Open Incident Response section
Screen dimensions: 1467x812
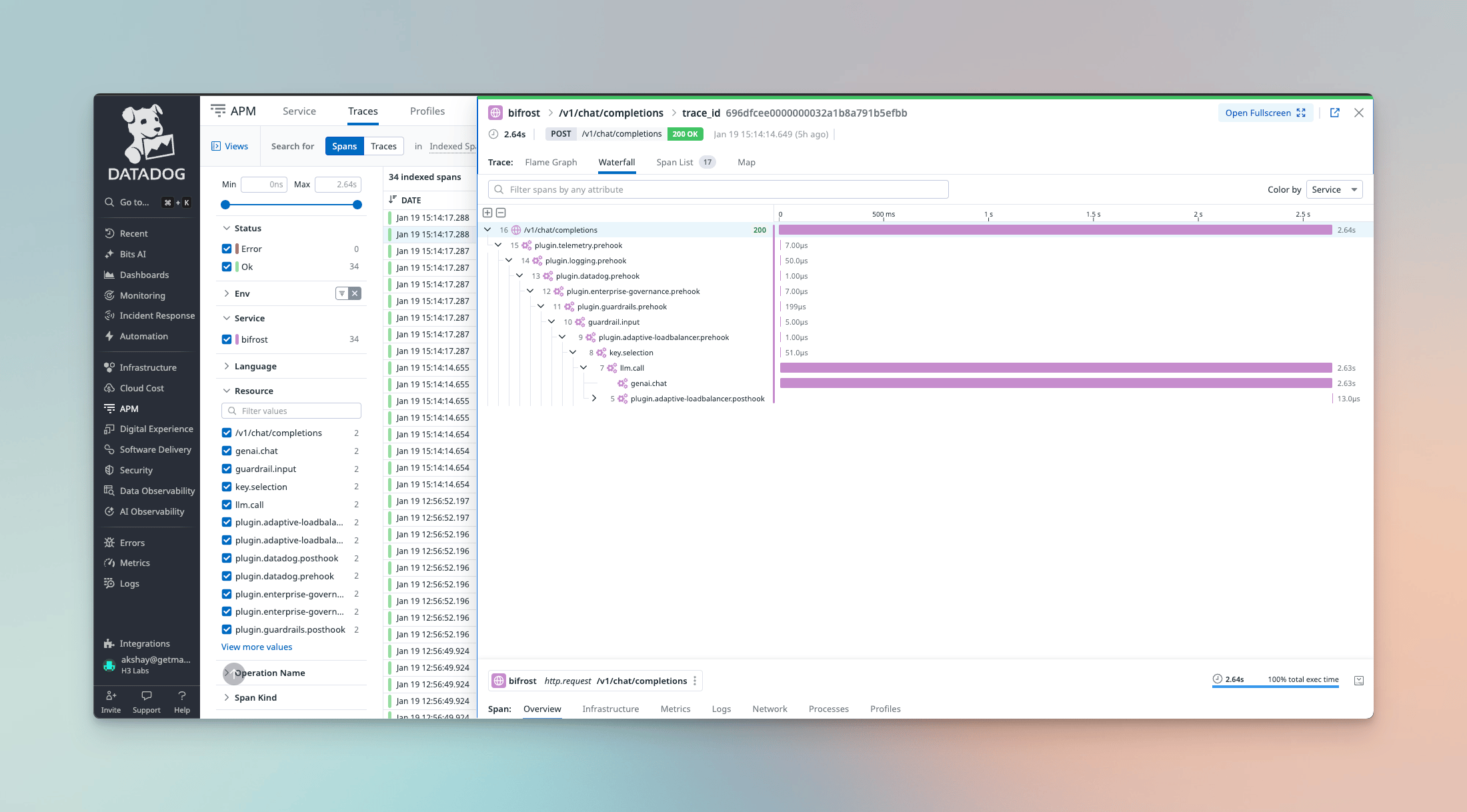157,315
